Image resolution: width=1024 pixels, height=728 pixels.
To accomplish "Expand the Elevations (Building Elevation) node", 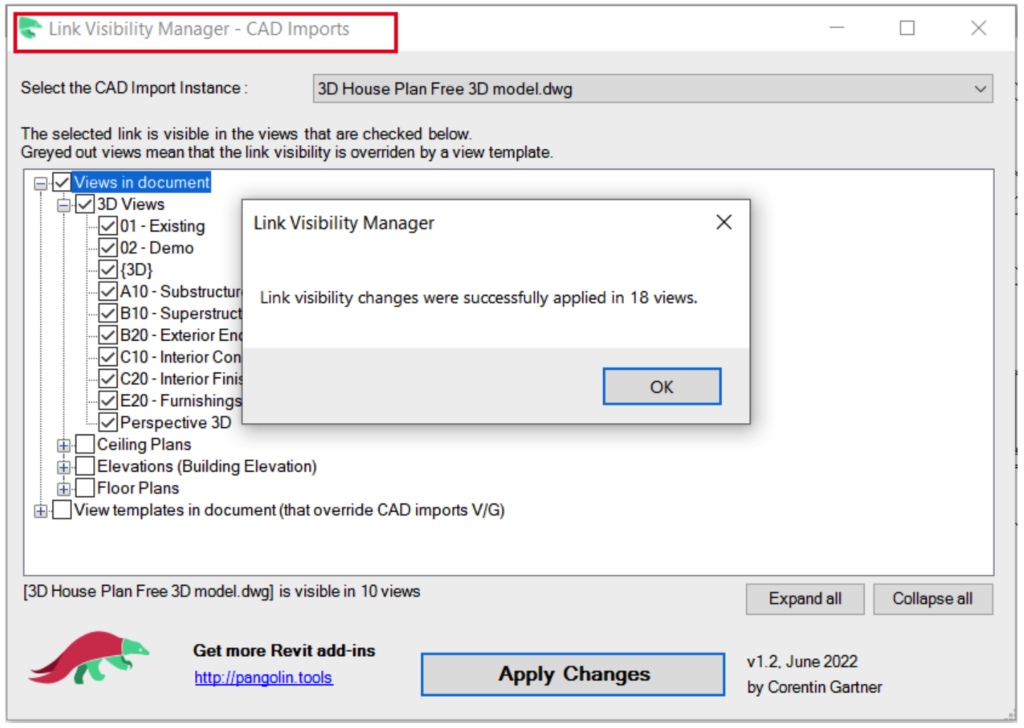I will (64, 467).
